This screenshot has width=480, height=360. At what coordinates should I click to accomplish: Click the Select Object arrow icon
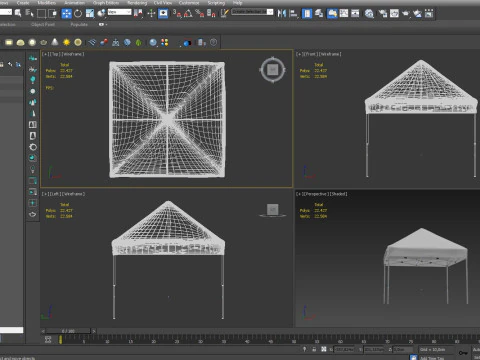18,13
